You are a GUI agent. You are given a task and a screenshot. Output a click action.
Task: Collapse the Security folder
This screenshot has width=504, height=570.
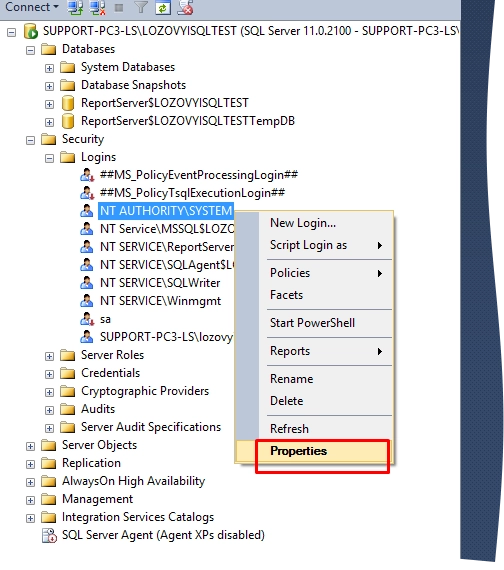pos(31,140)
